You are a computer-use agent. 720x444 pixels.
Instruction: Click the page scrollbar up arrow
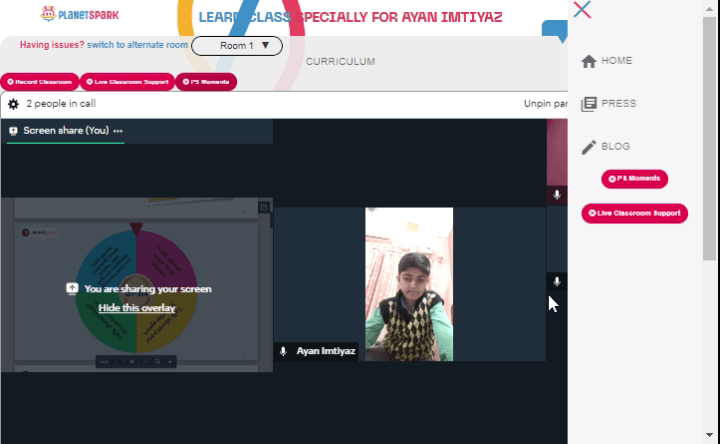[709, 8]
